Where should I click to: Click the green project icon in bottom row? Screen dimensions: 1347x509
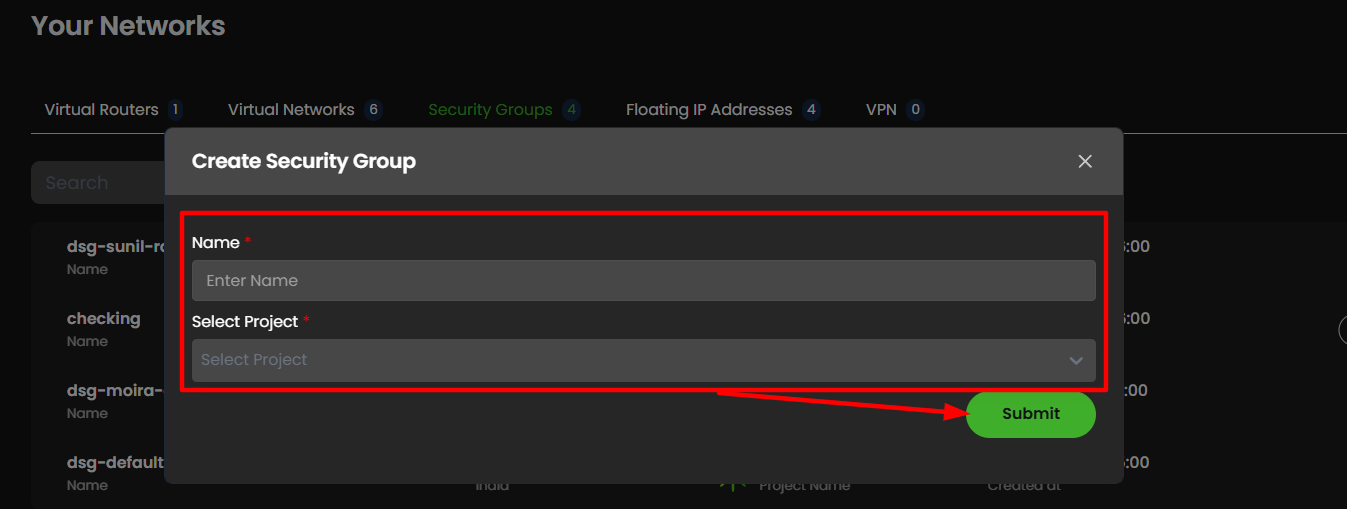coord(733,485)
